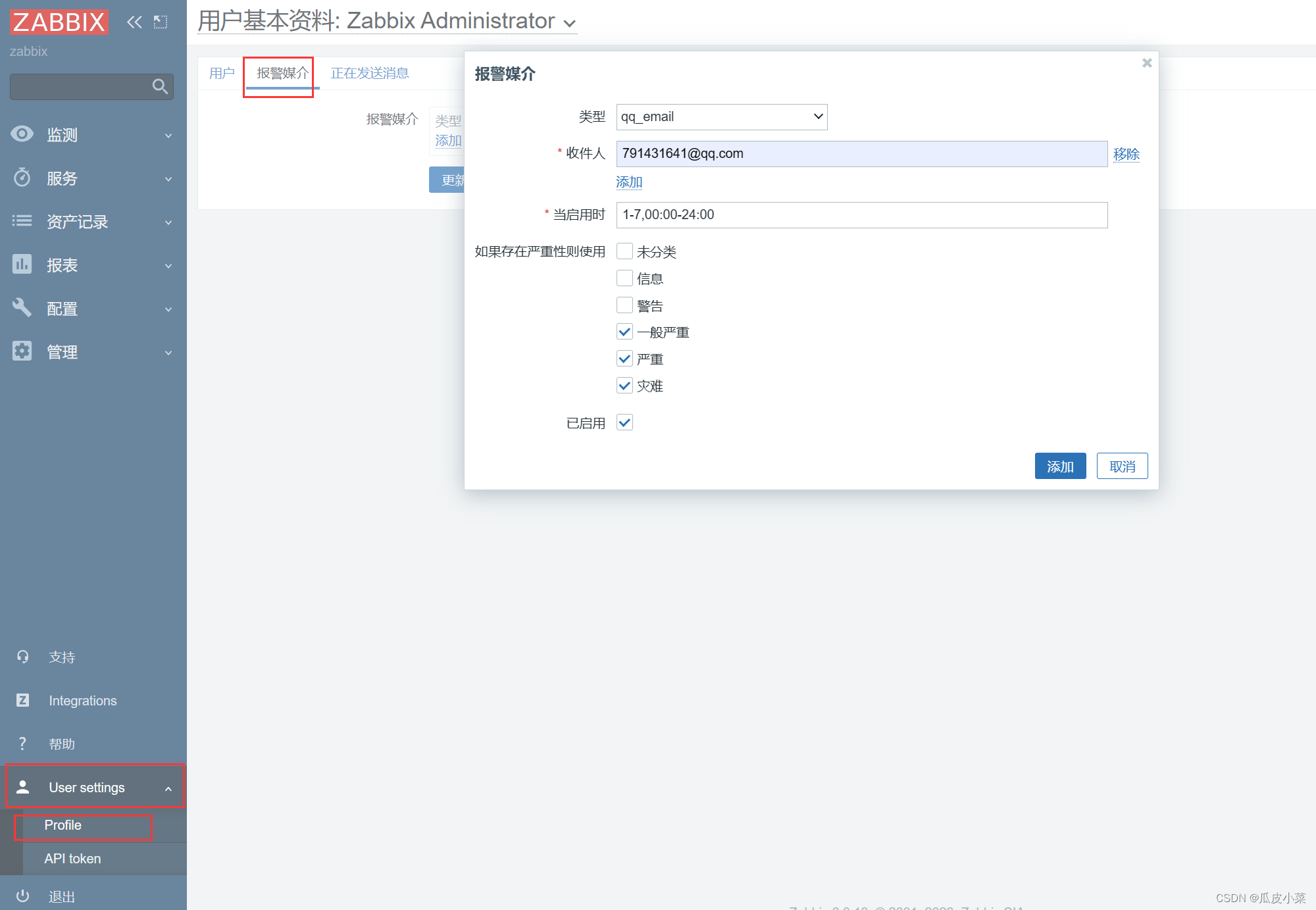Expand the 监测 menu chevron
The image size is (1316, 910).
click(168, 136)
